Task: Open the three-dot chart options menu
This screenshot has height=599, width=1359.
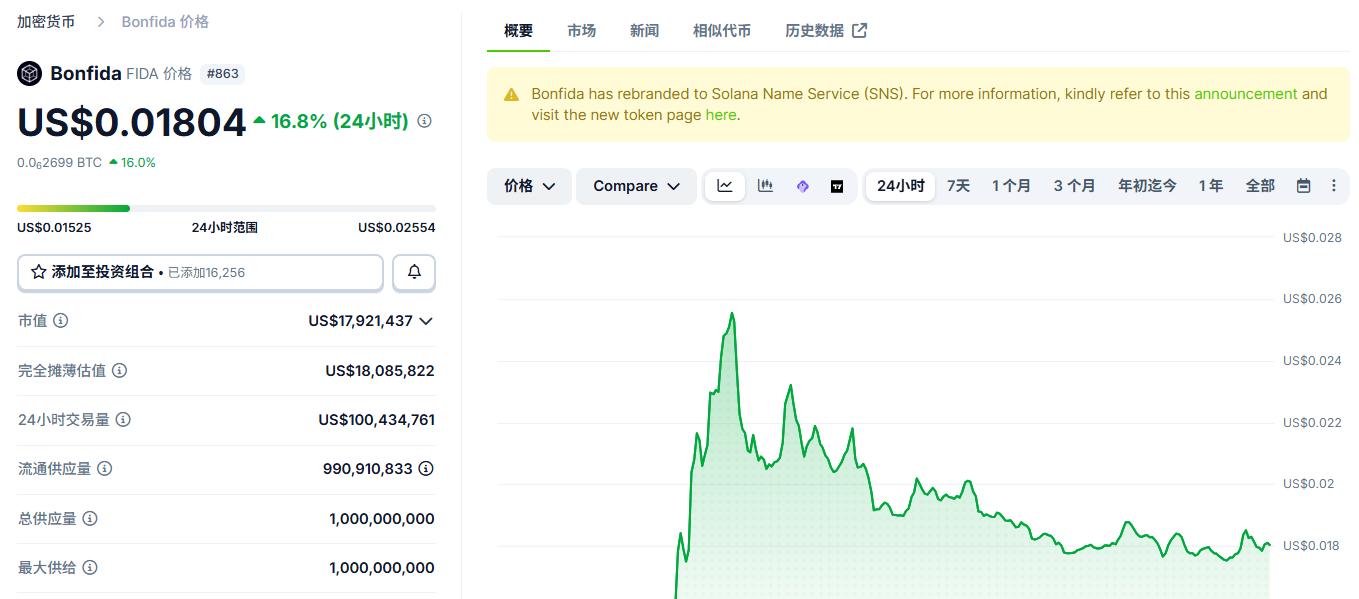Action: click(x=1333, y=186)
